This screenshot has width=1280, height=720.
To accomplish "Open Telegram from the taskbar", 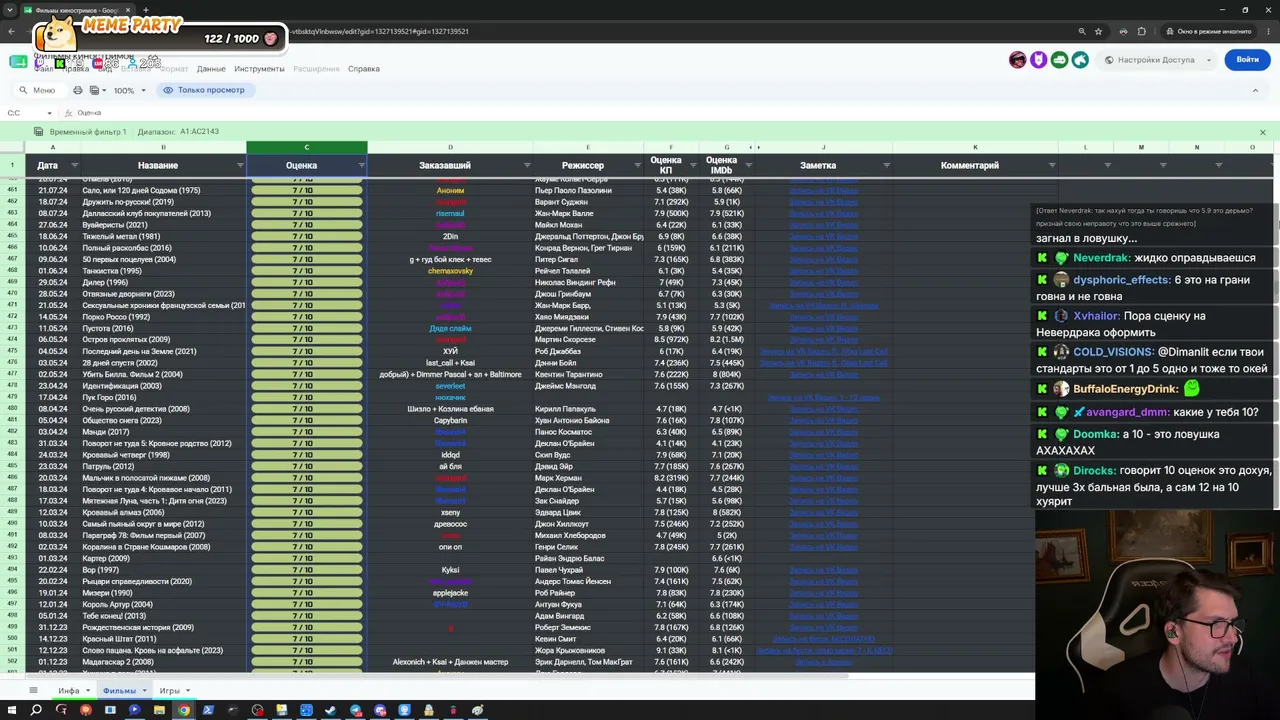I will click(x=356, y=710).
